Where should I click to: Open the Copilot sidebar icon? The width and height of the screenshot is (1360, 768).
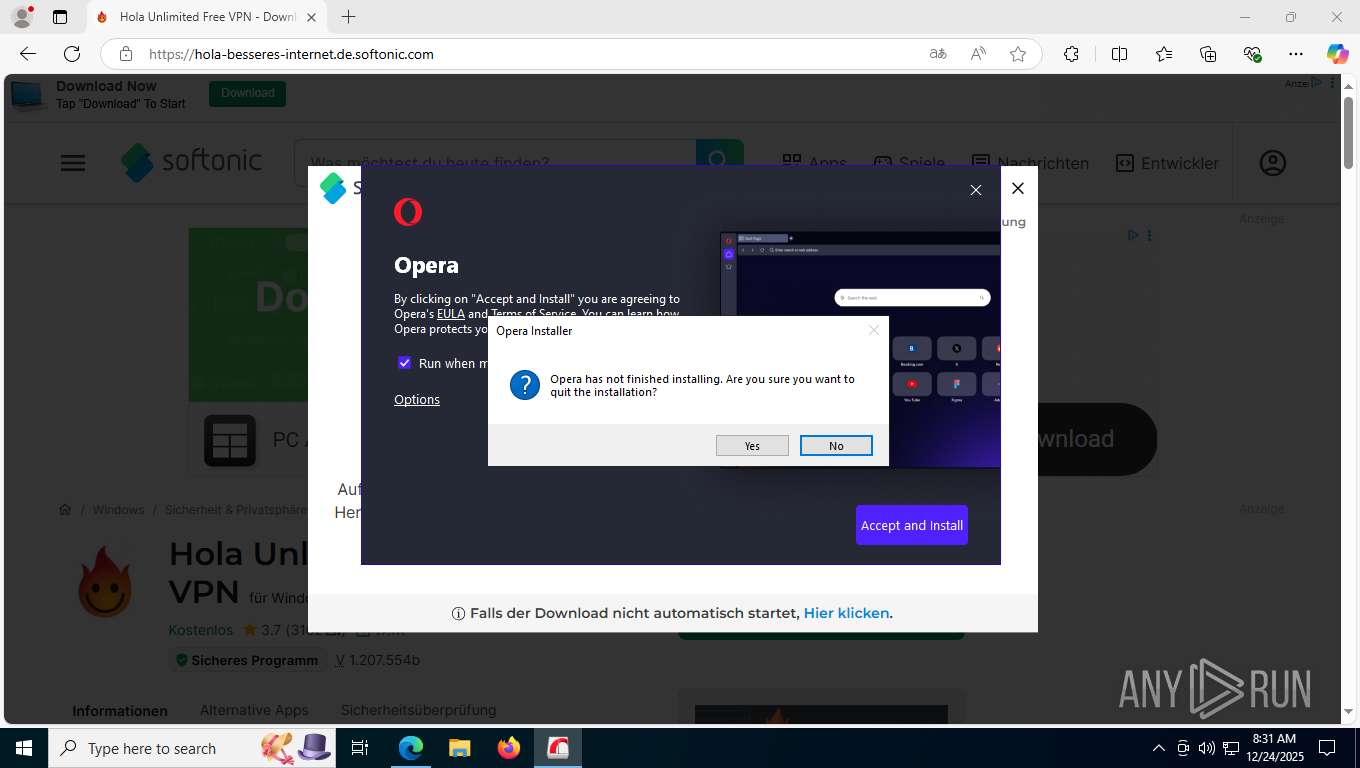(x=1337, y=54)
